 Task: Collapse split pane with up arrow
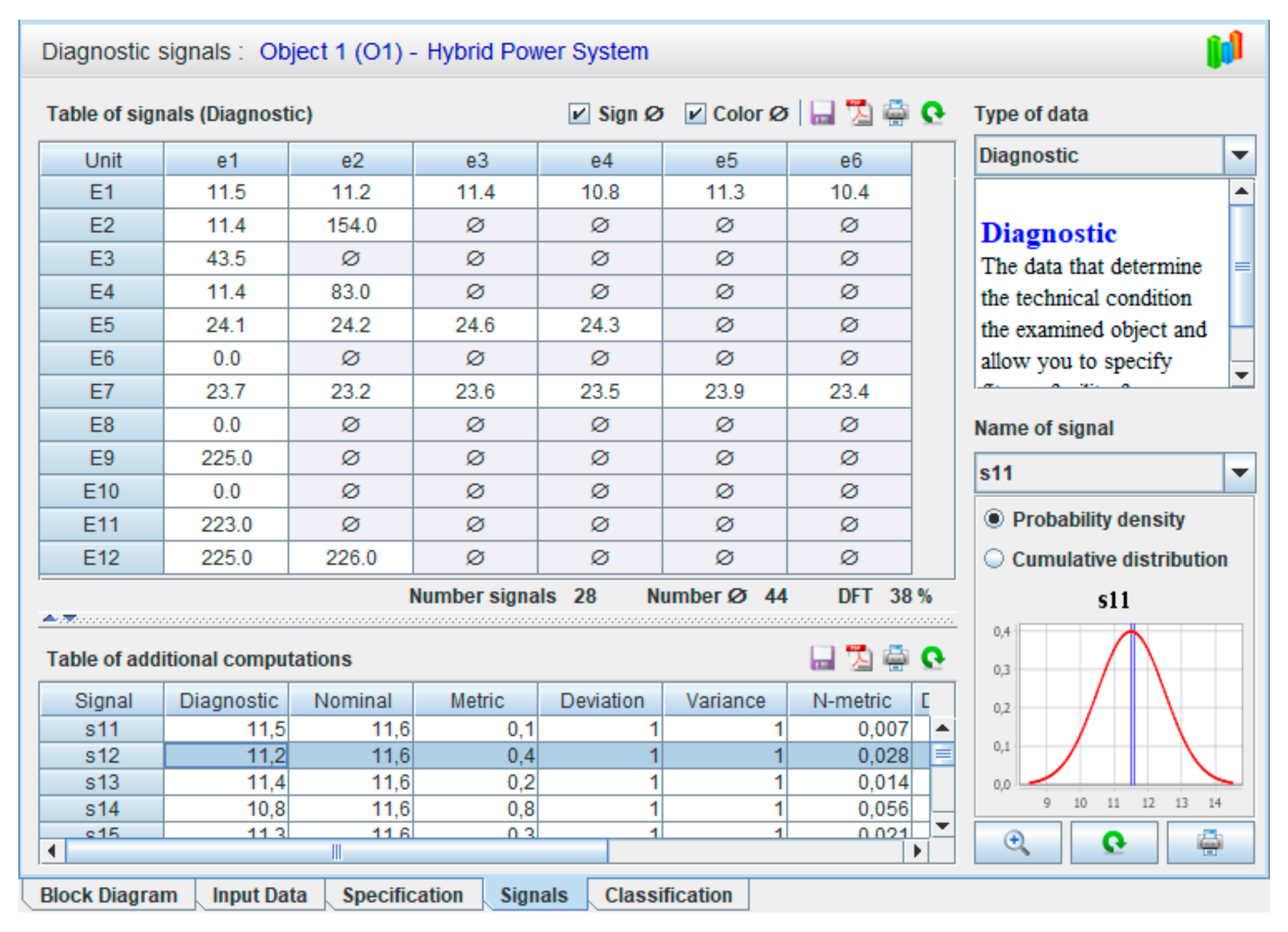pyautogui.click(x=50, y=618)
